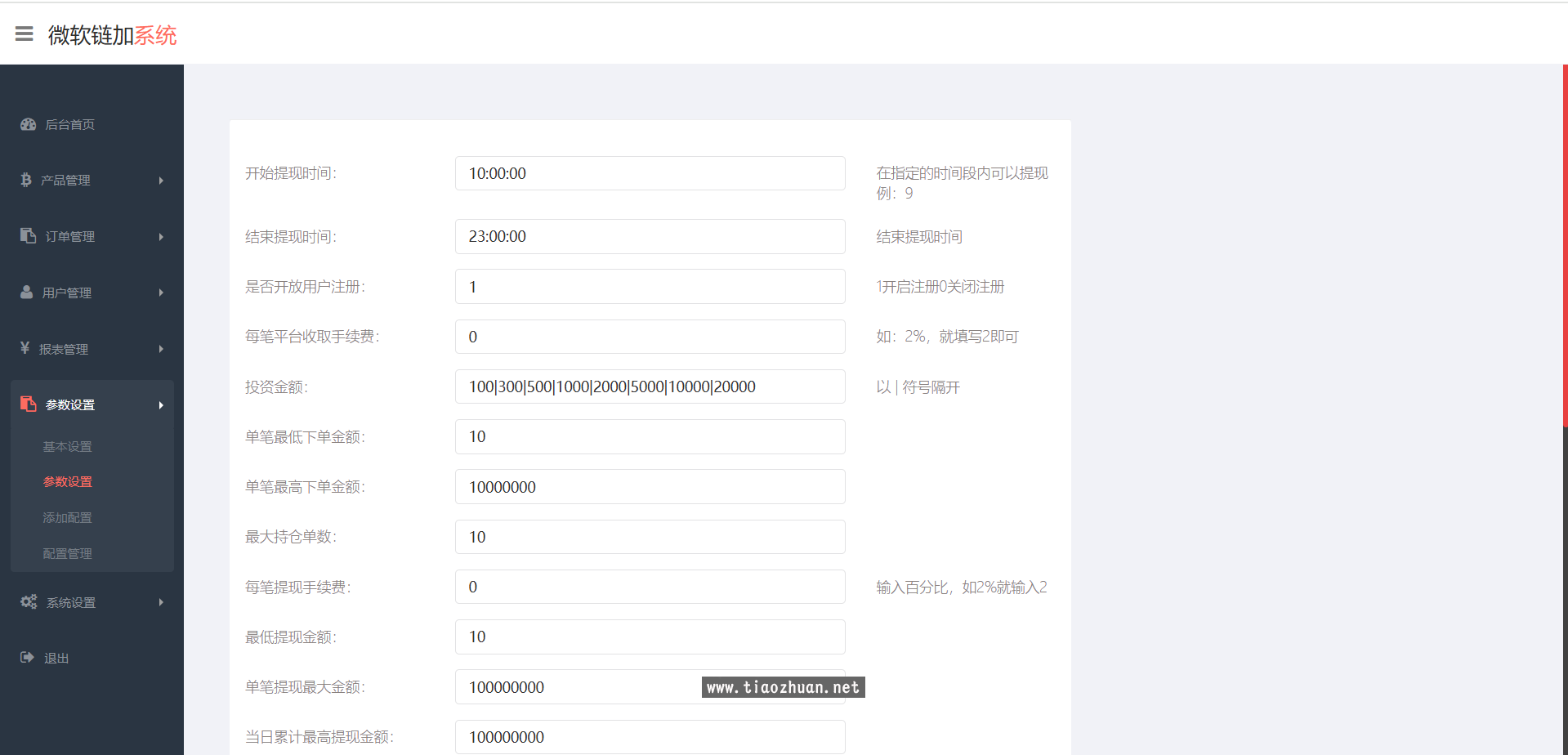Focus the 当日累计最高提现金额 input field
1568x755 pixels.
pos(650,737)
